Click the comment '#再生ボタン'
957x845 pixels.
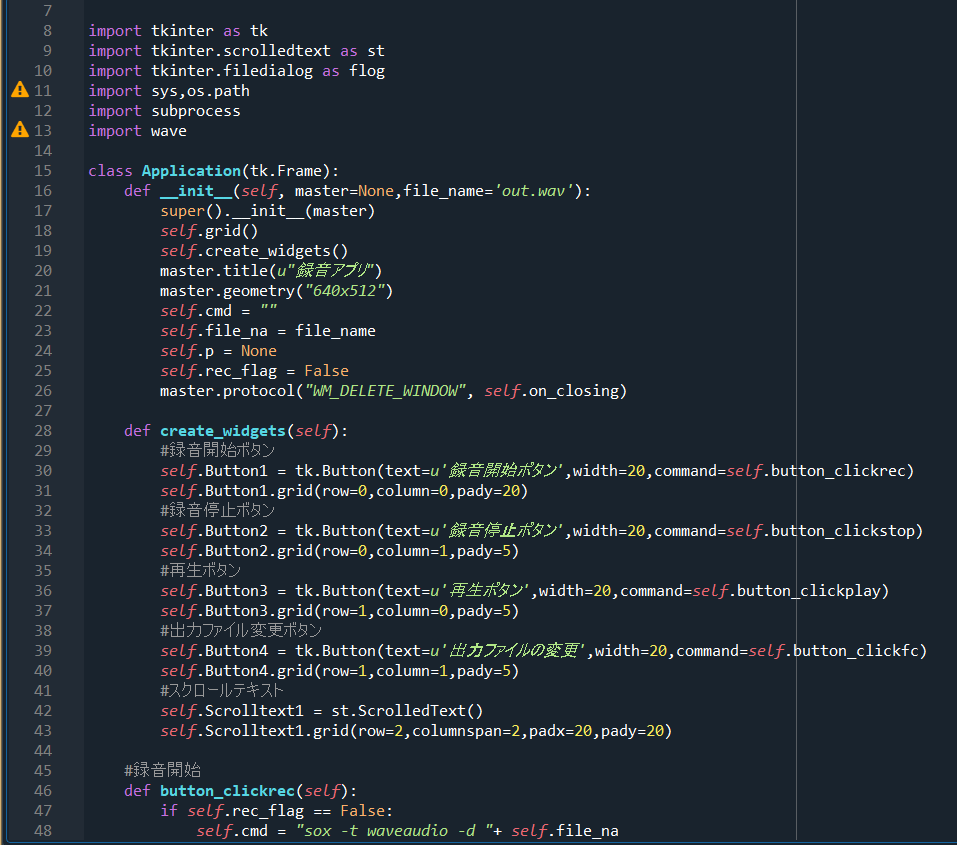pyautogui.click(x=200, y=570)
